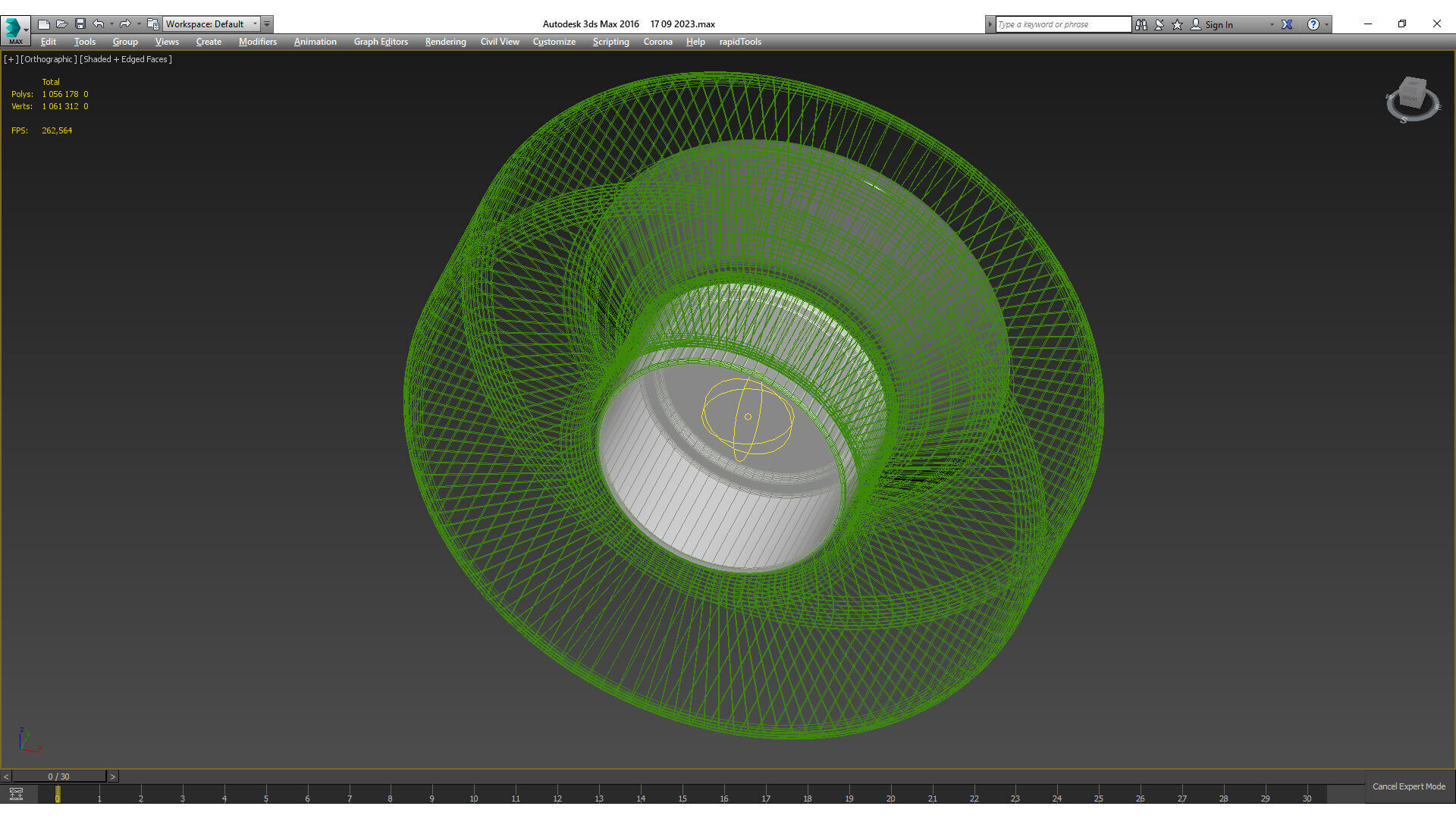Open the Scripting menu
The height and width of the screenshot is (819, 1456).
(610, 42)
